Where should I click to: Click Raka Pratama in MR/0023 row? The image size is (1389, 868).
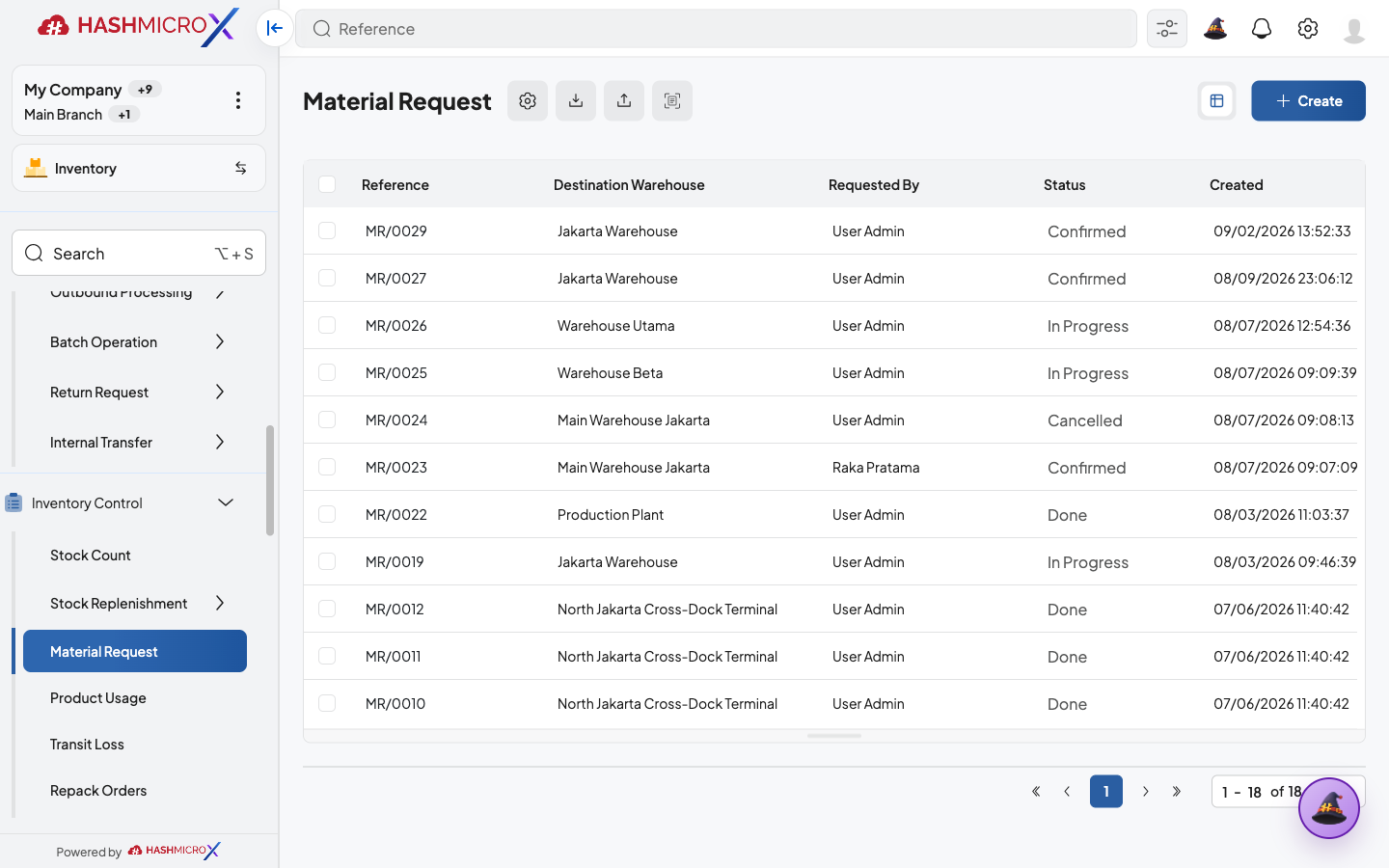click(x=876, y=467)
